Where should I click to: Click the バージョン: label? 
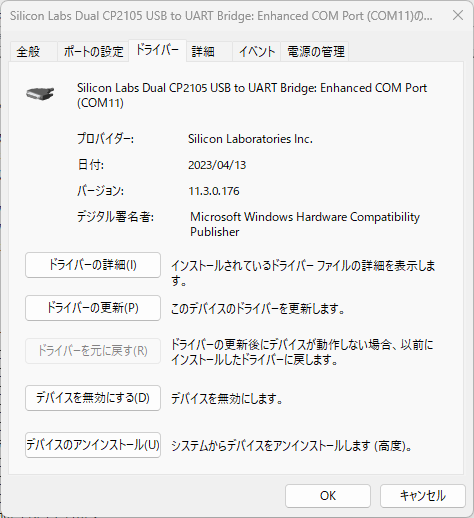click(x=100, y=191)
